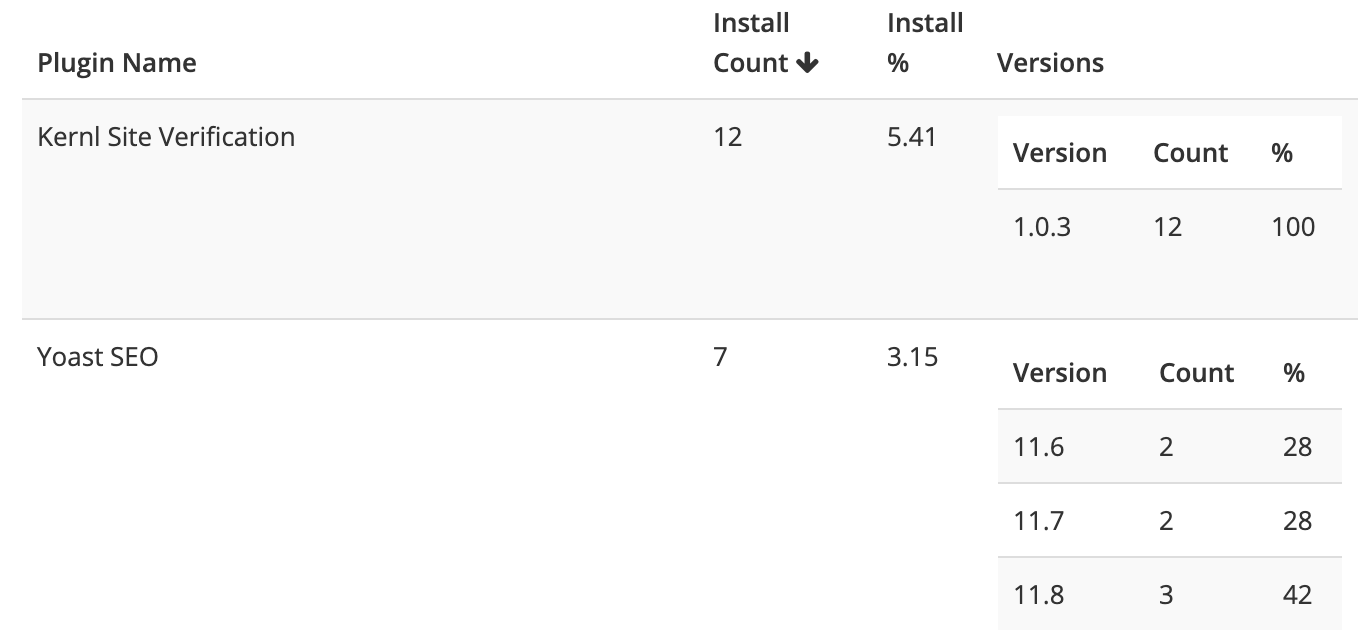Sort by Install % column

coord(924,42)
